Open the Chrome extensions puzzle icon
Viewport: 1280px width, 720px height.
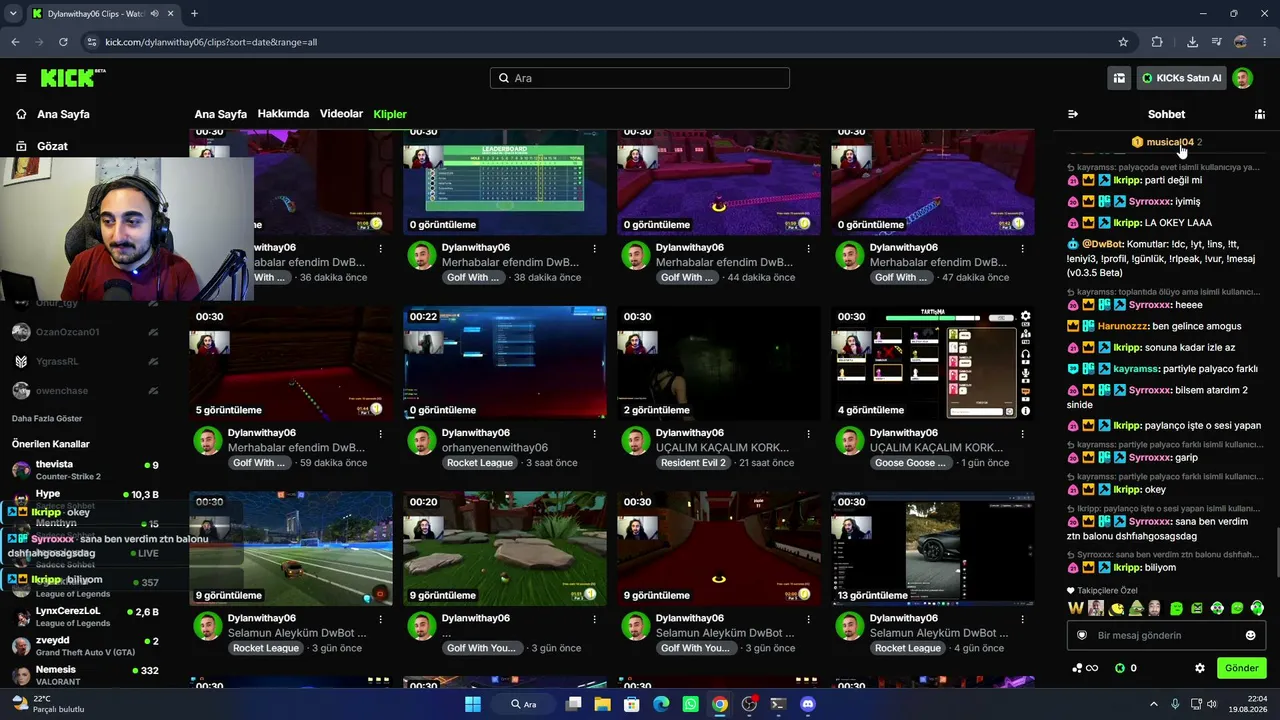tap(1157, 42)
